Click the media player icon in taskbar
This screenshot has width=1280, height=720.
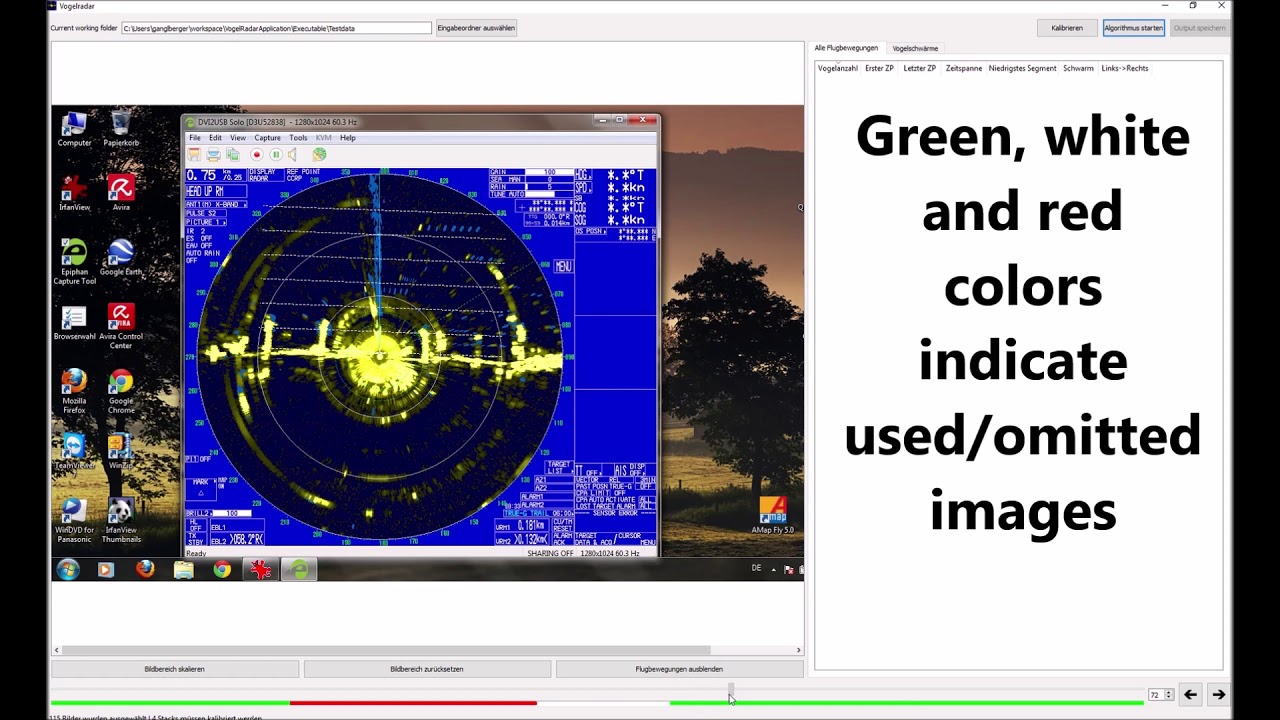click(106, 569)
